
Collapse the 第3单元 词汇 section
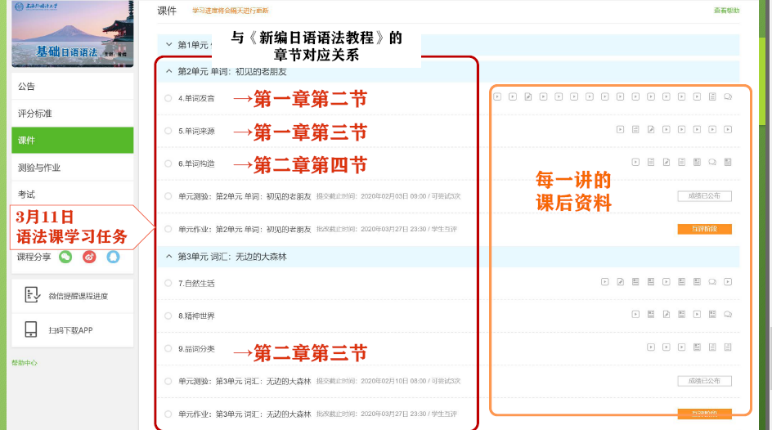point(168,257)
